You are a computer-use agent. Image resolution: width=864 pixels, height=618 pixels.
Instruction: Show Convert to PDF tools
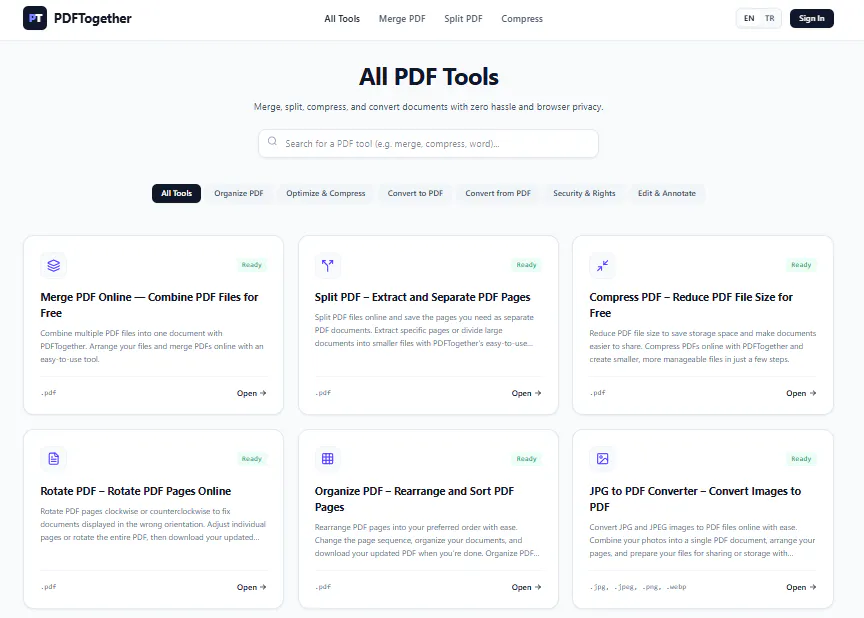tap(415, 193)
